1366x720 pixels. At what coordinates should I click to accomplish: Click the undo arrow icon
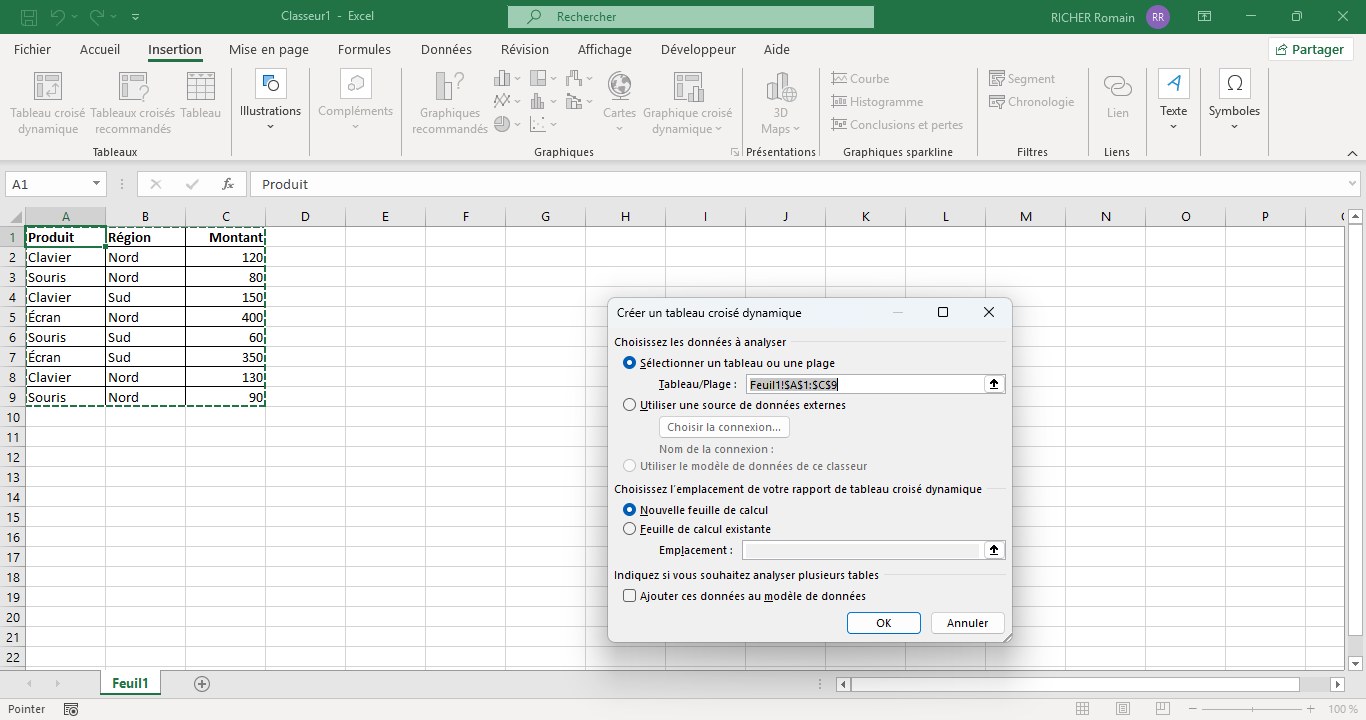coord(58,17)
